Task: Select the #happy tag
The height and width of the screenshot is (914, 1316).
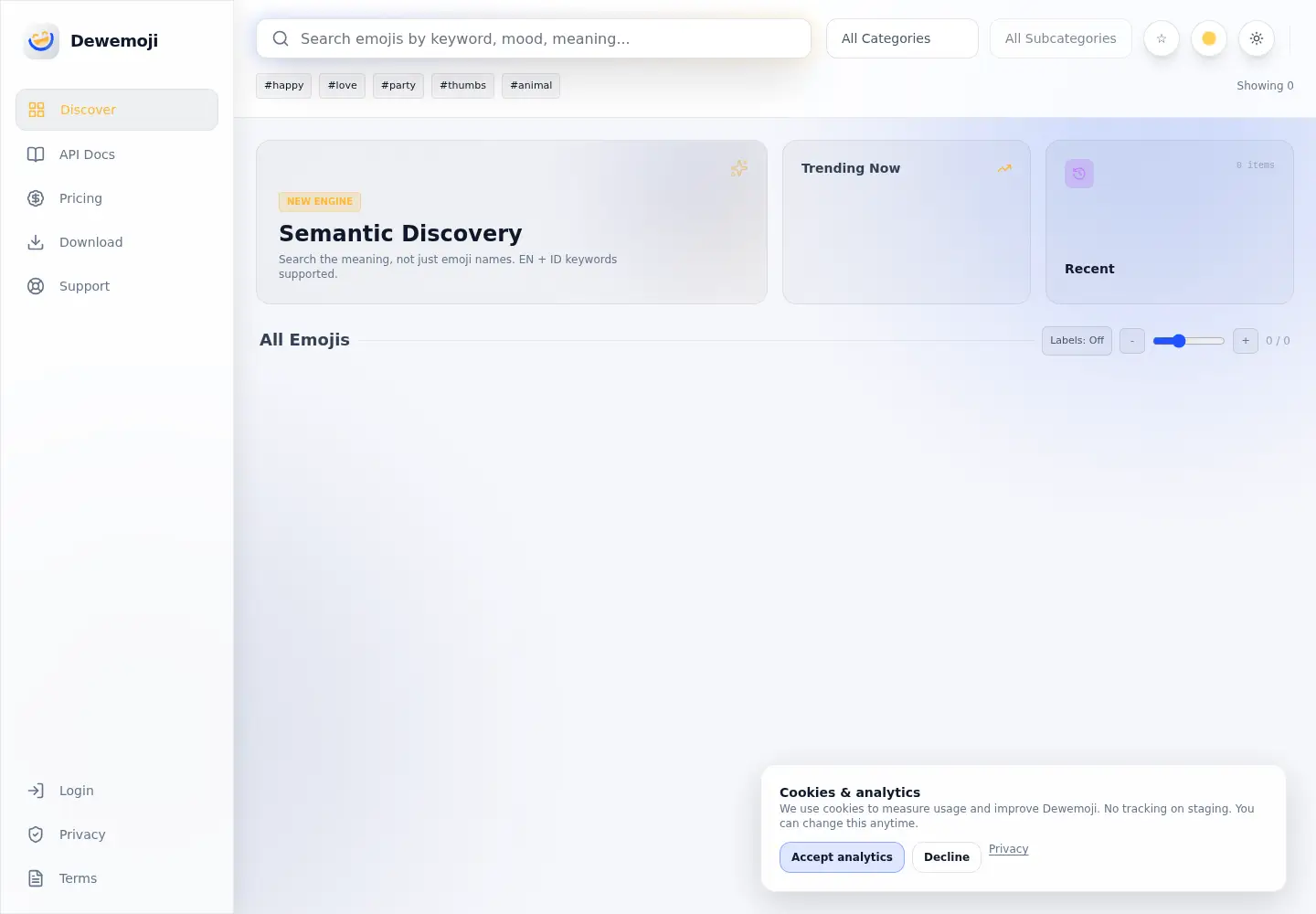Action: 284,86
